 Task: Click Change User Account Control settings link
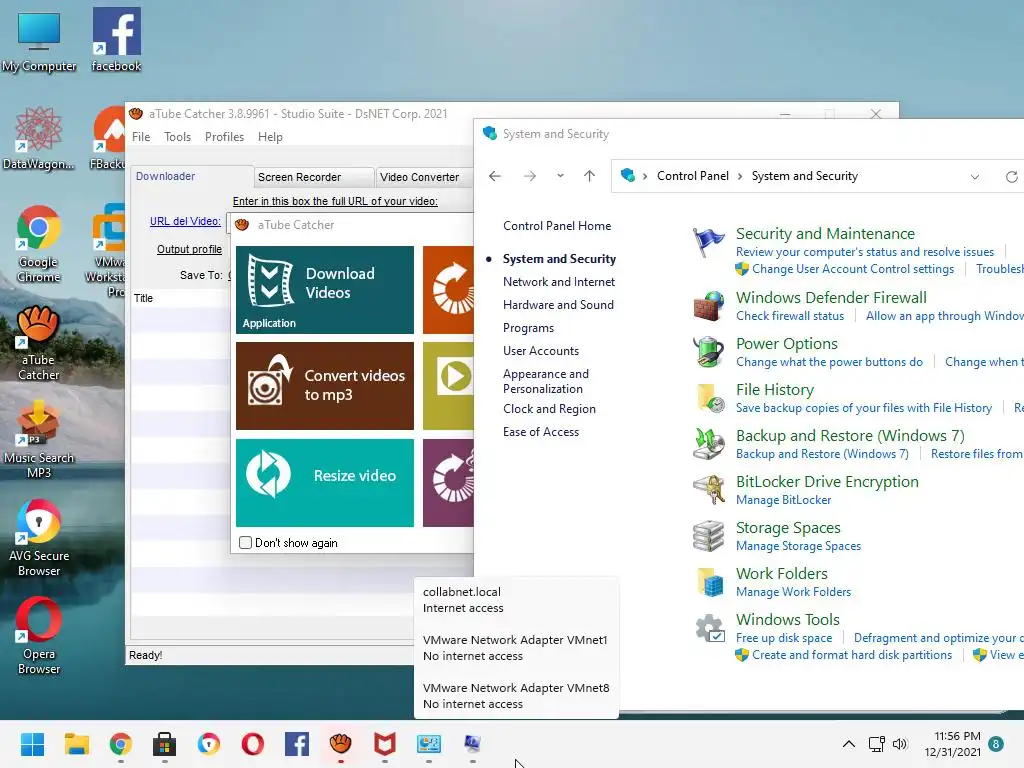853,269
